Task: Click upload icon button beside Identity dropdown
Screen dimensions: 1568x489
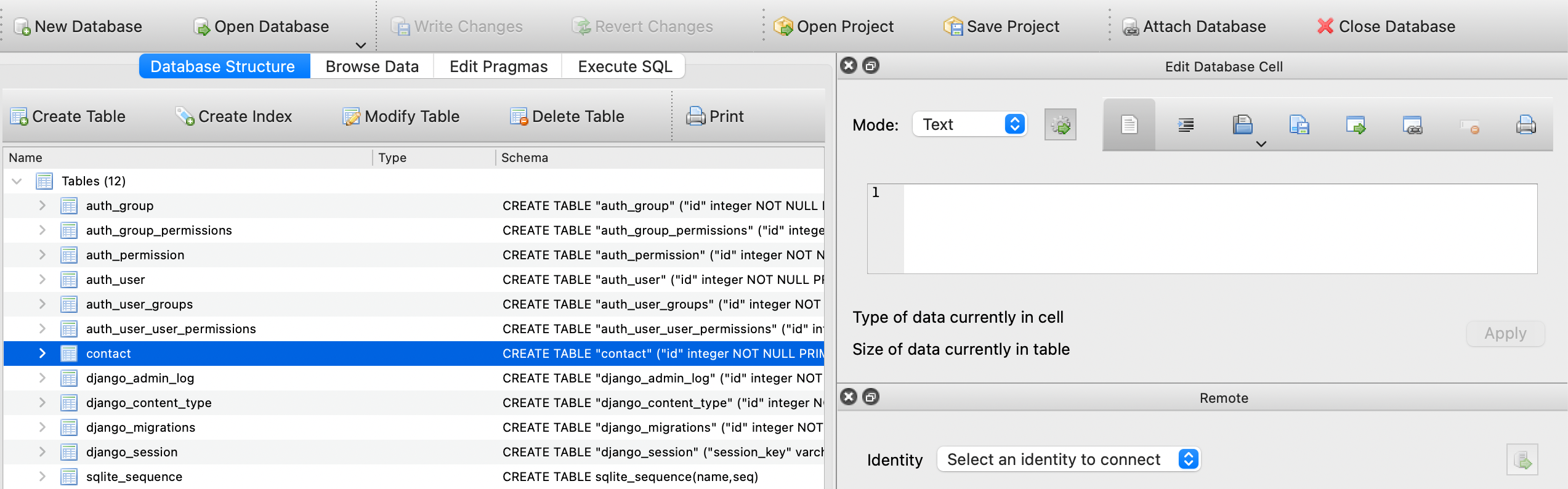Action: point(1522,460)
